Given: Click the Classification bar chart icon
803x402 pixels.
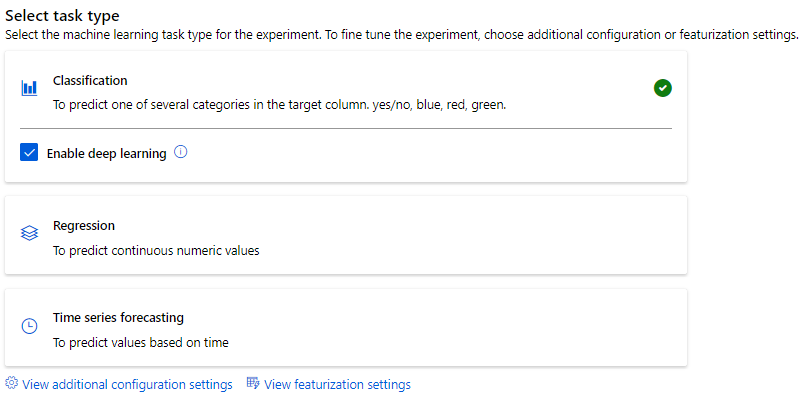Looking at the screenshot, I should click(29, 88).
